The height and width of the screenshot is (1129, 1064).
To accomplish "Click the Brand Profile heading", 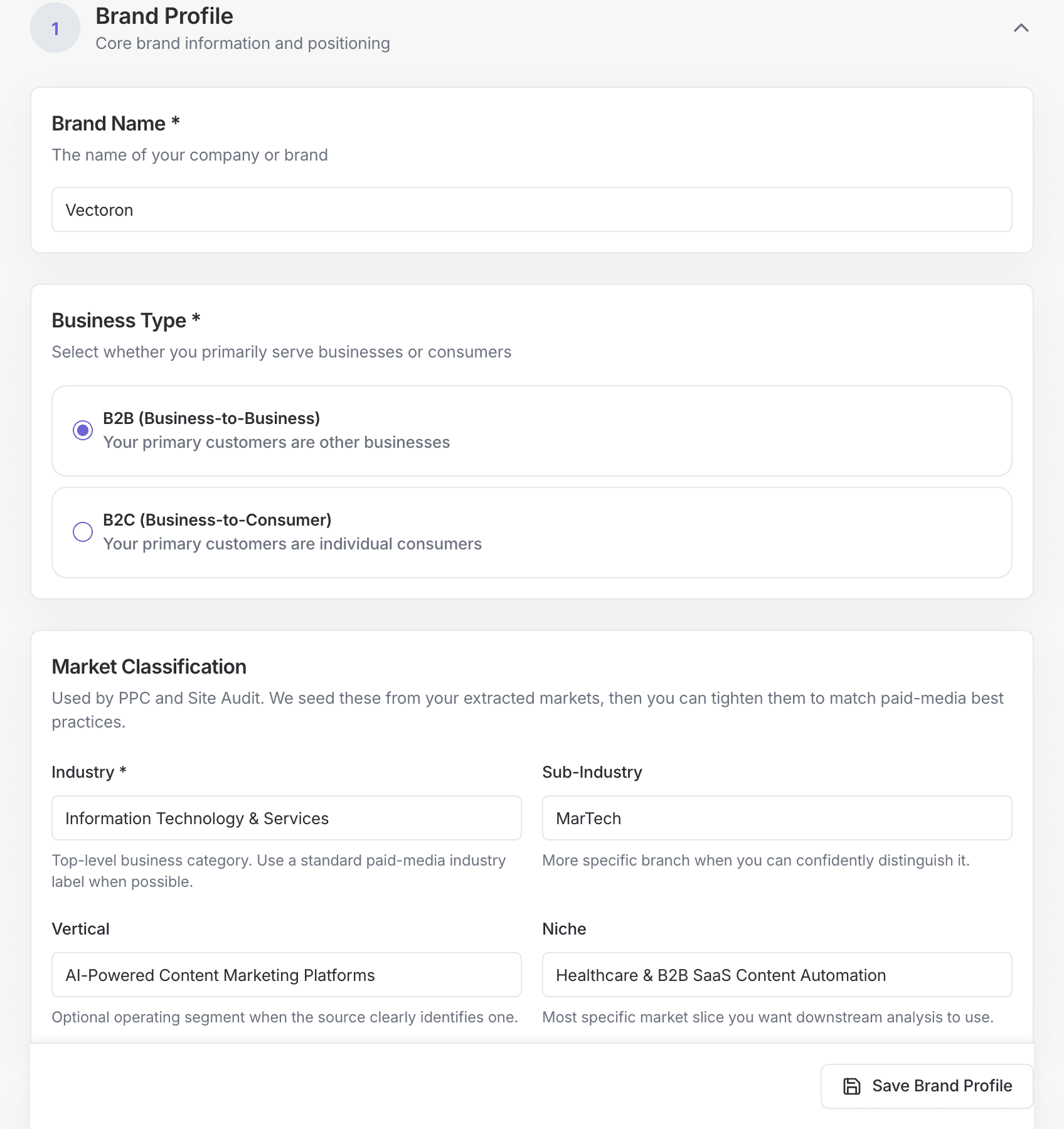I will [x=164, y=16].
